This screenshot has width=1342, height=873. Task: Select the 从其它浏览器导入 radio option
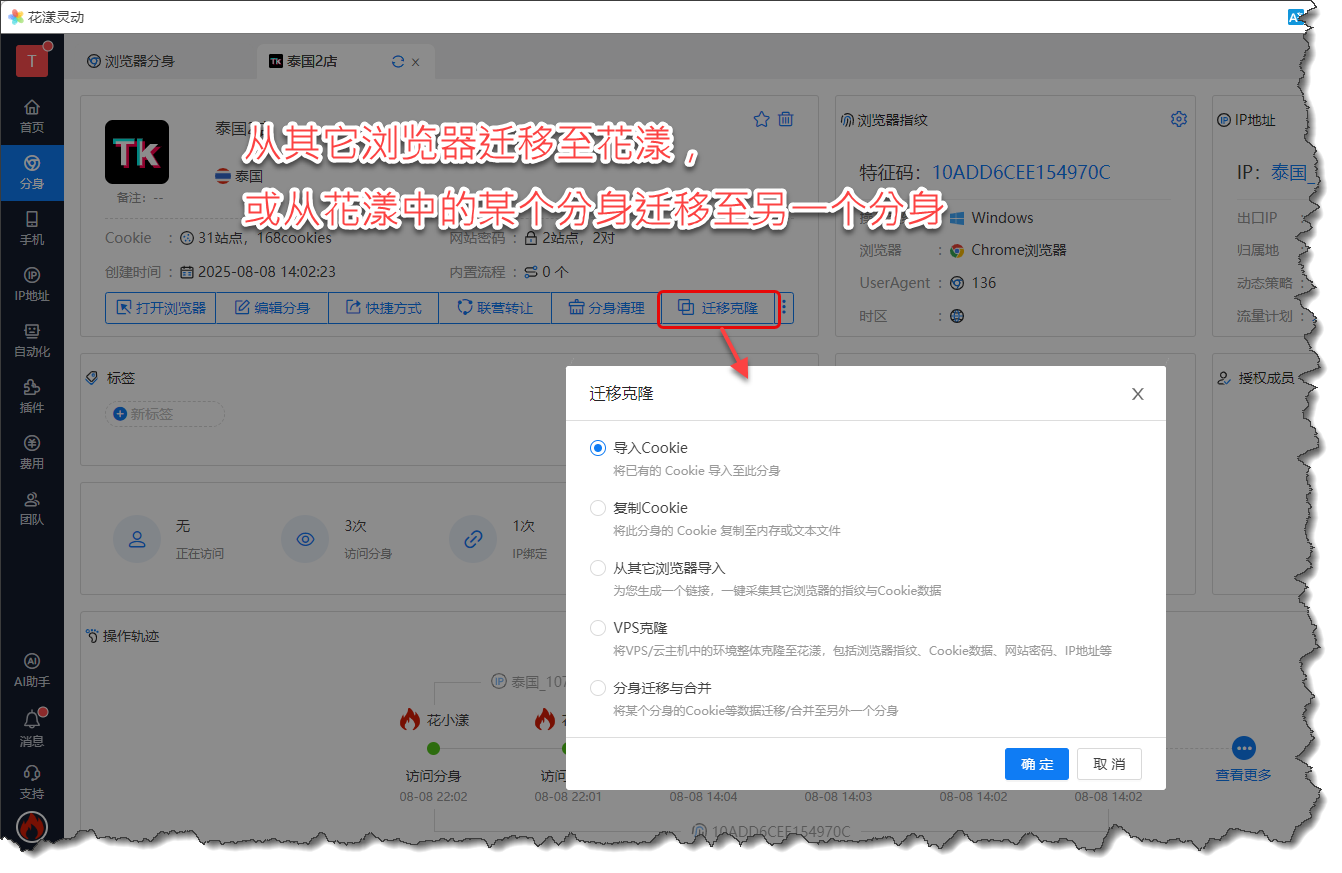598,568
